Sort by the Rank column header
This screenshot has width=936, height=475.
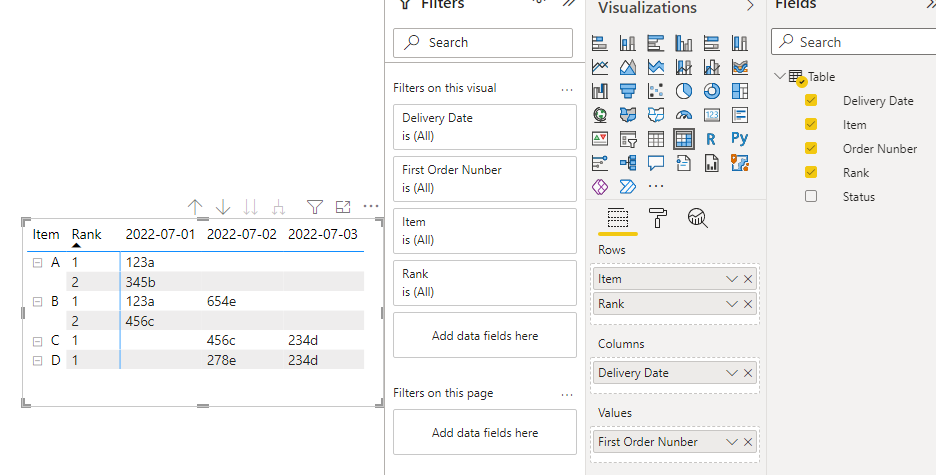click(87, 235)
